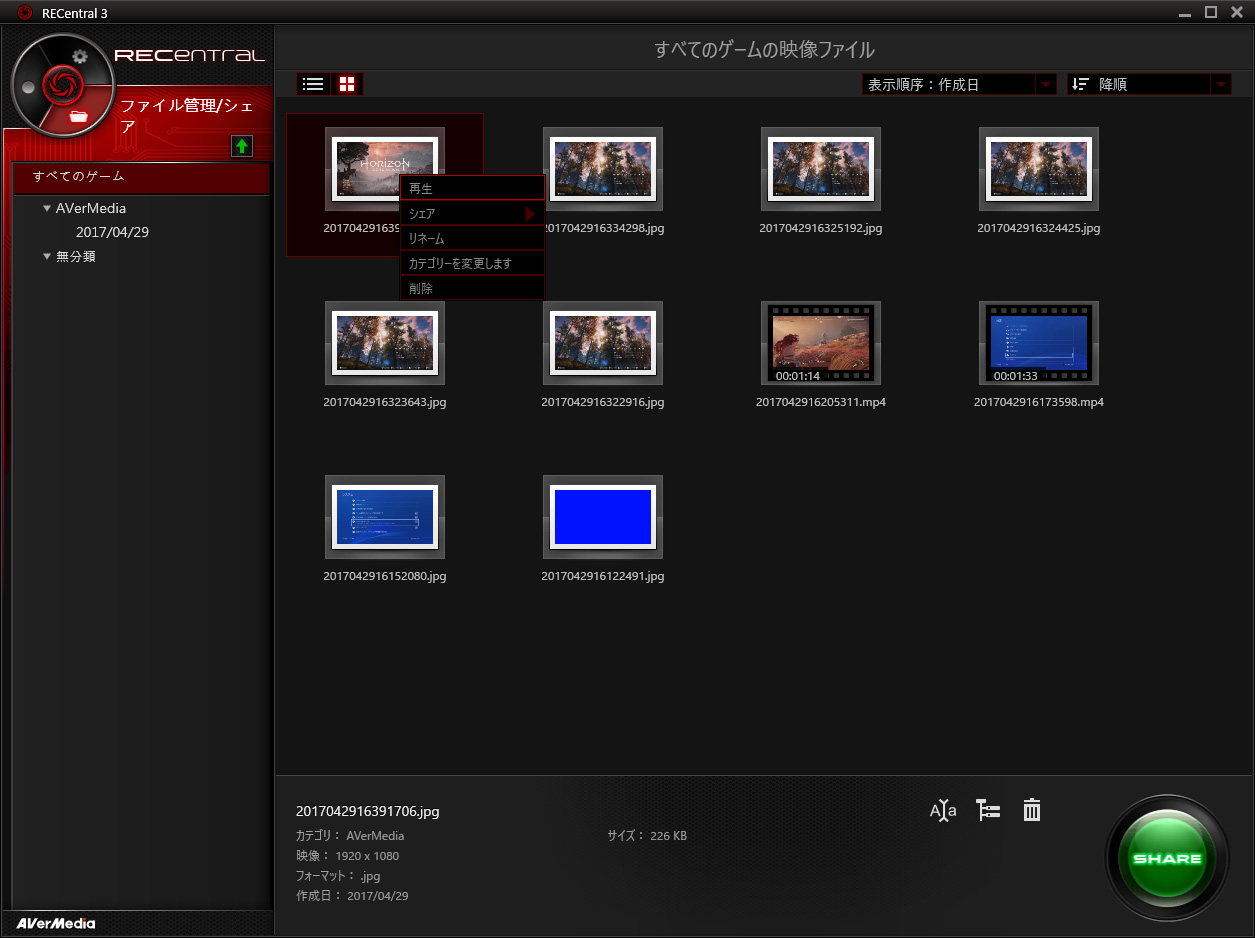Viewport: 1255px width, 938px height.
Task: Click file name 2017042916391706.jpg in details
Action: (x=368, y=811)
